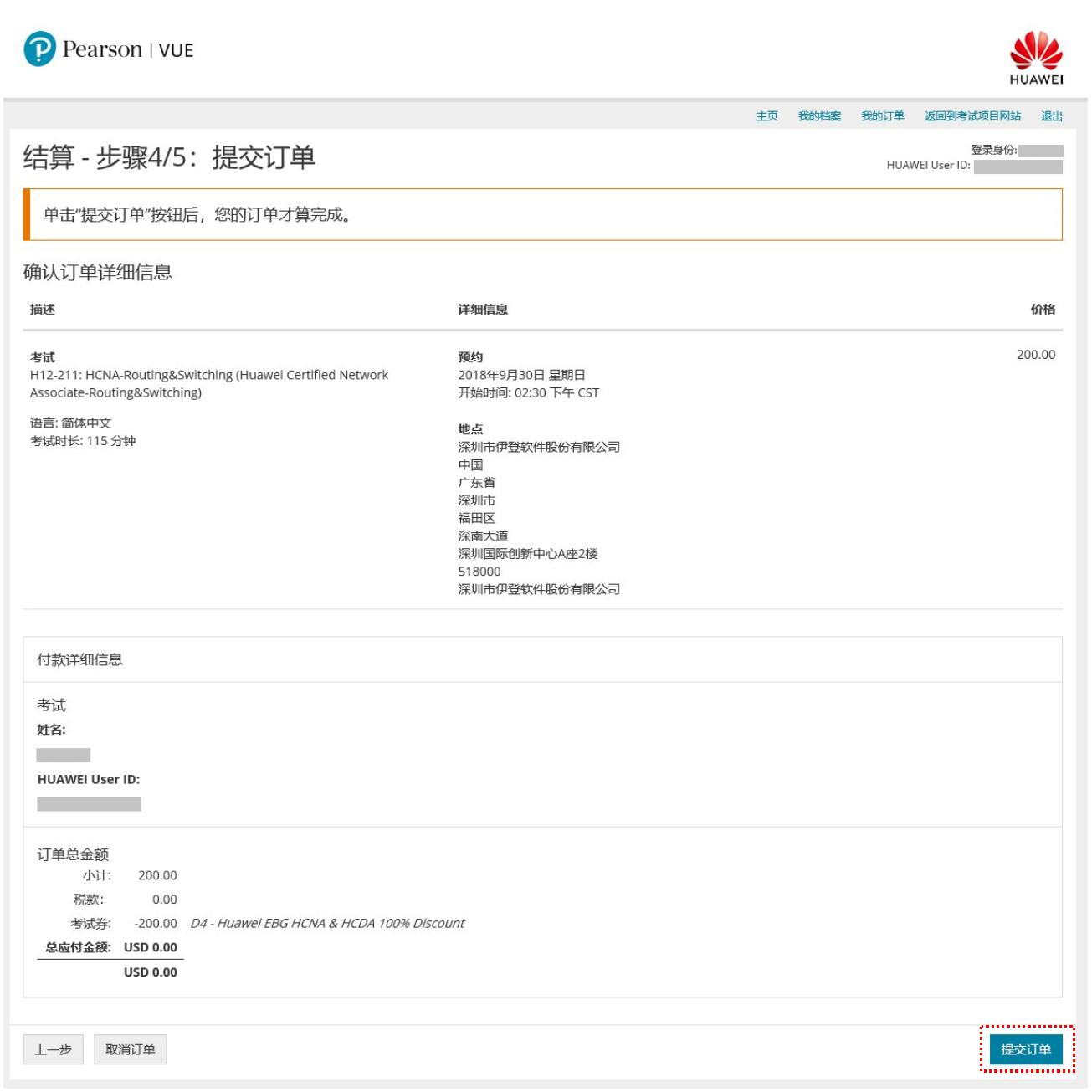Click the Pearson circular P logo icon
Screen dimensions: 1092x1092
tap(39, 49)
